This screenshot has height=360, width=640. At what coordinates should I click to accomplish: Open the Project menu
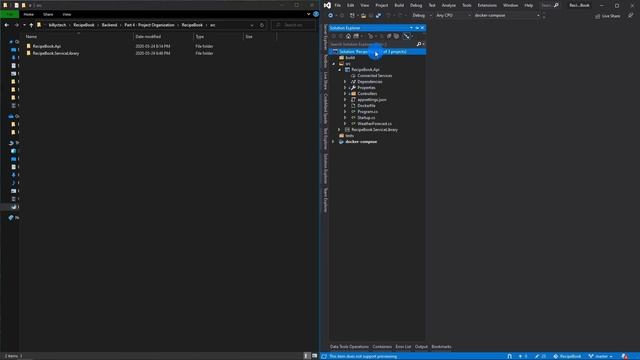pyautogui.click(x=382, y=5)
